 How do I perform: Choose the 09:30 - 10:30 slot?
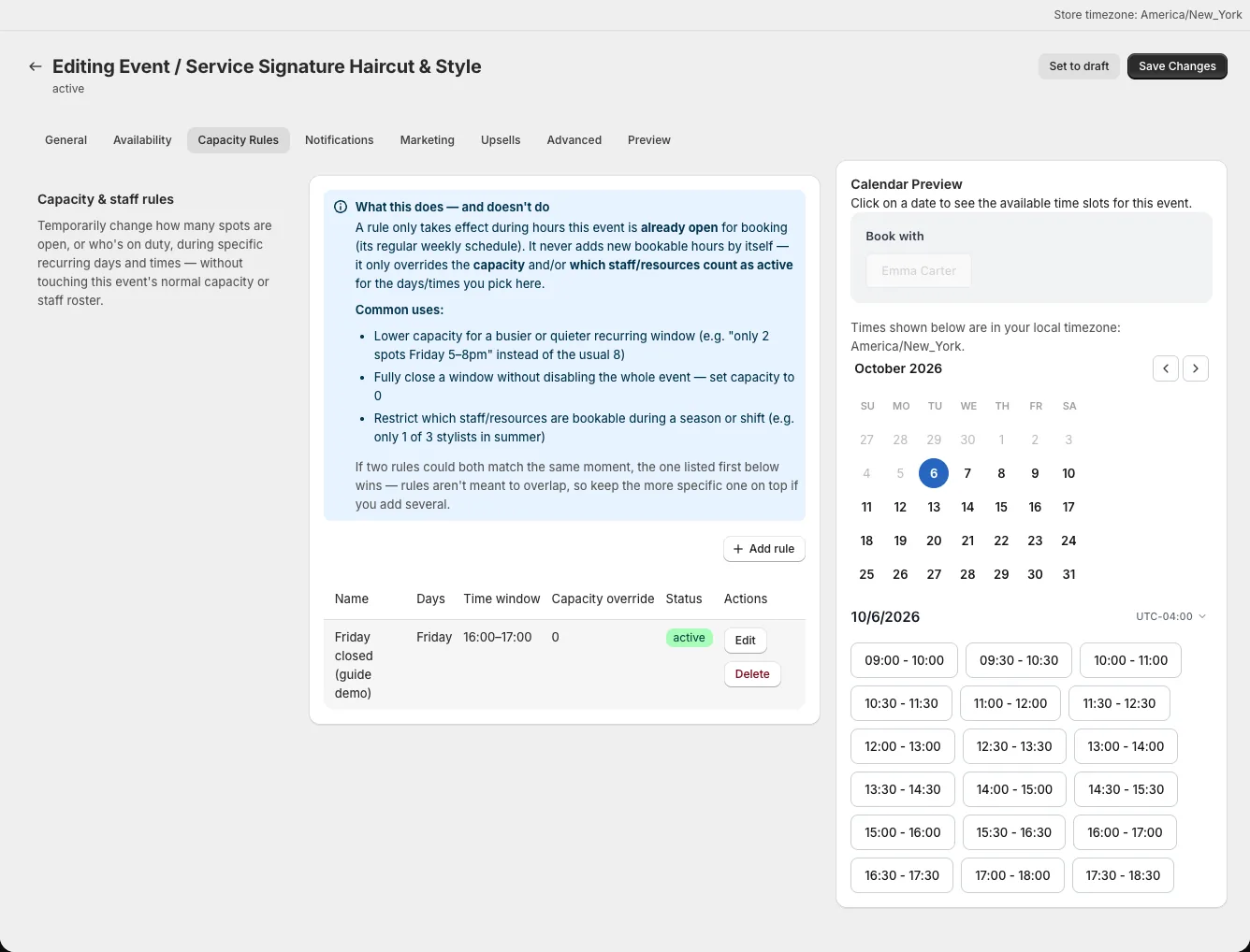click(x=1019, y=660)
